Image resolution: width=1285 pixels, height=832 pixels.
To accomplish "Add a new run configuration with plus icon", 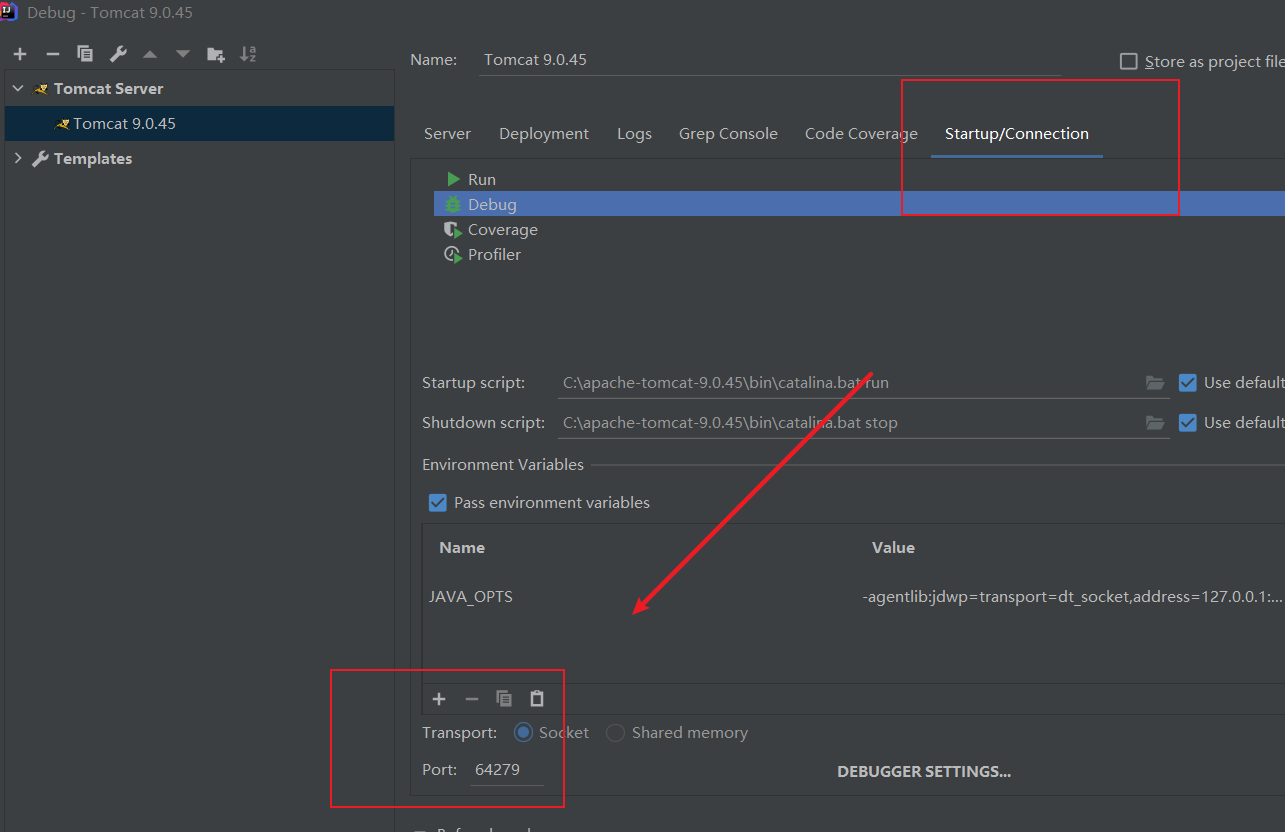I will point(20,54).
